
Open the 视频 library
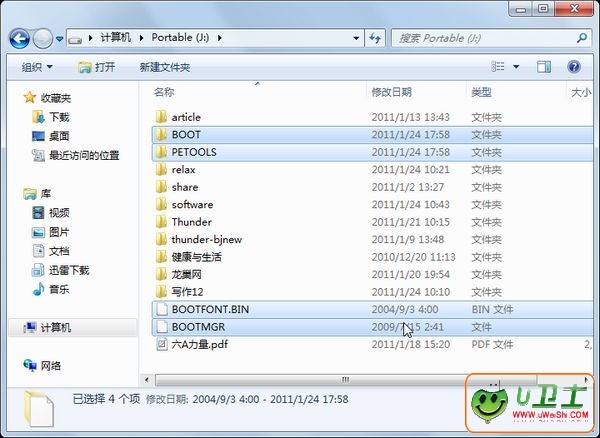[x=51, y=213]
